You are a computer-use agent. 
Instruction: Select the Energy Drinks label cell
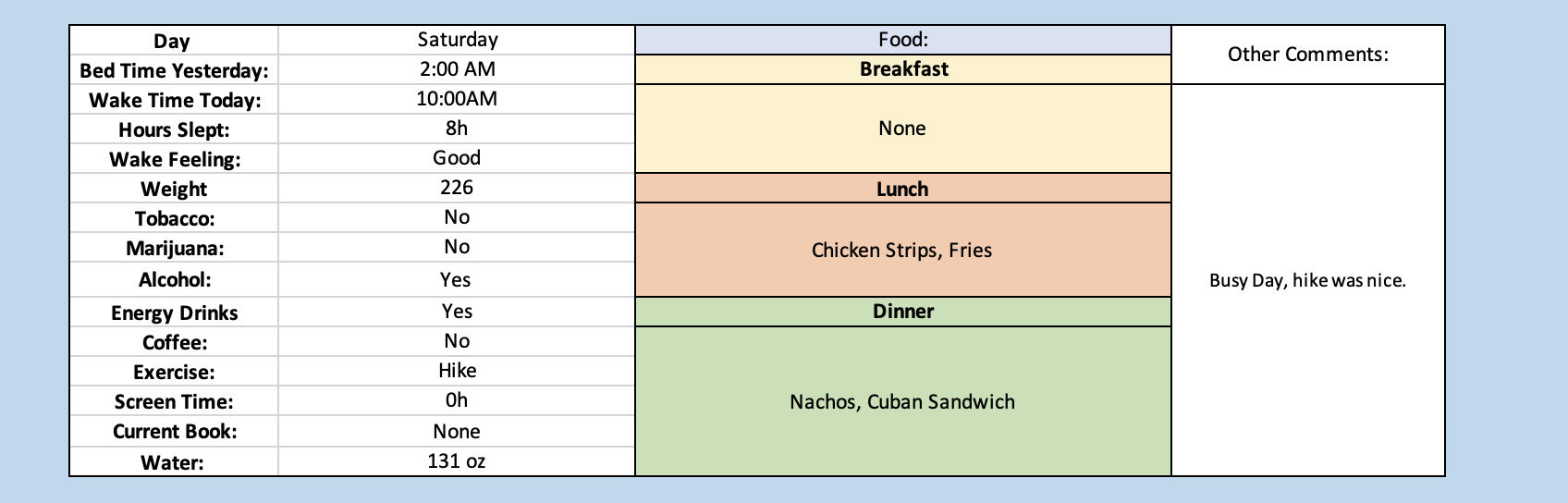175,313
